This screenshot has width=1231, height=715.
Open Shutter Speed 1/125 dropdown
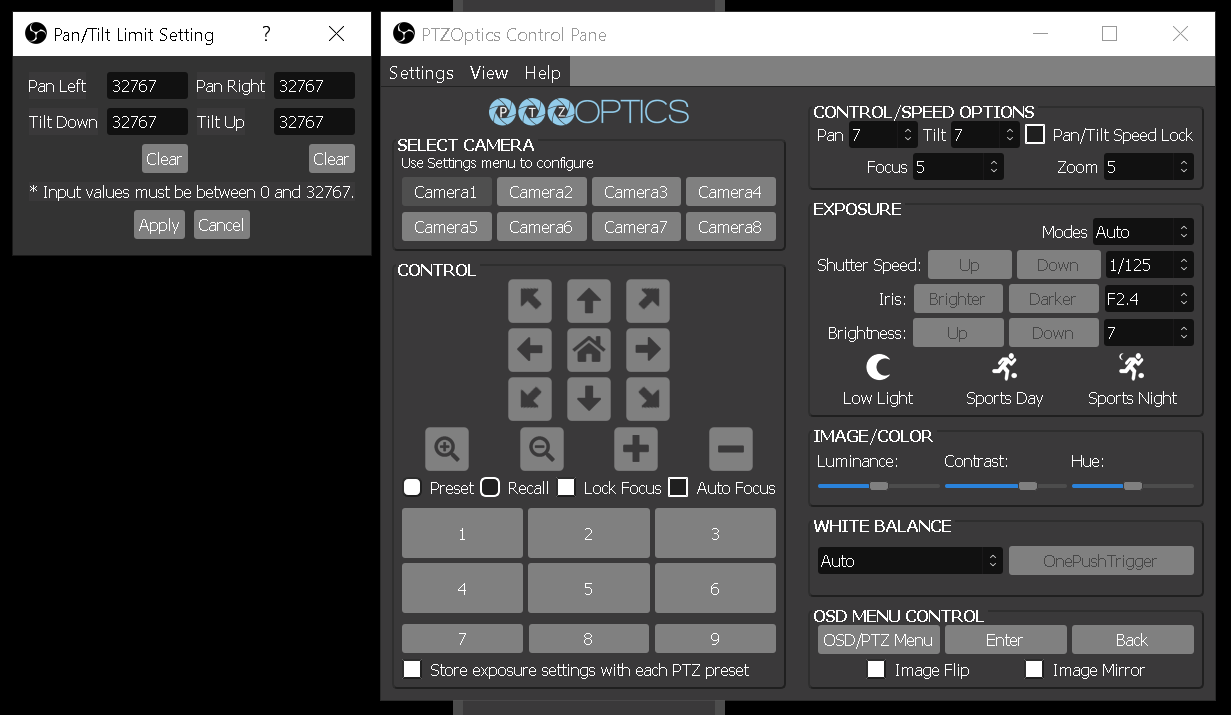(1149, 265)
